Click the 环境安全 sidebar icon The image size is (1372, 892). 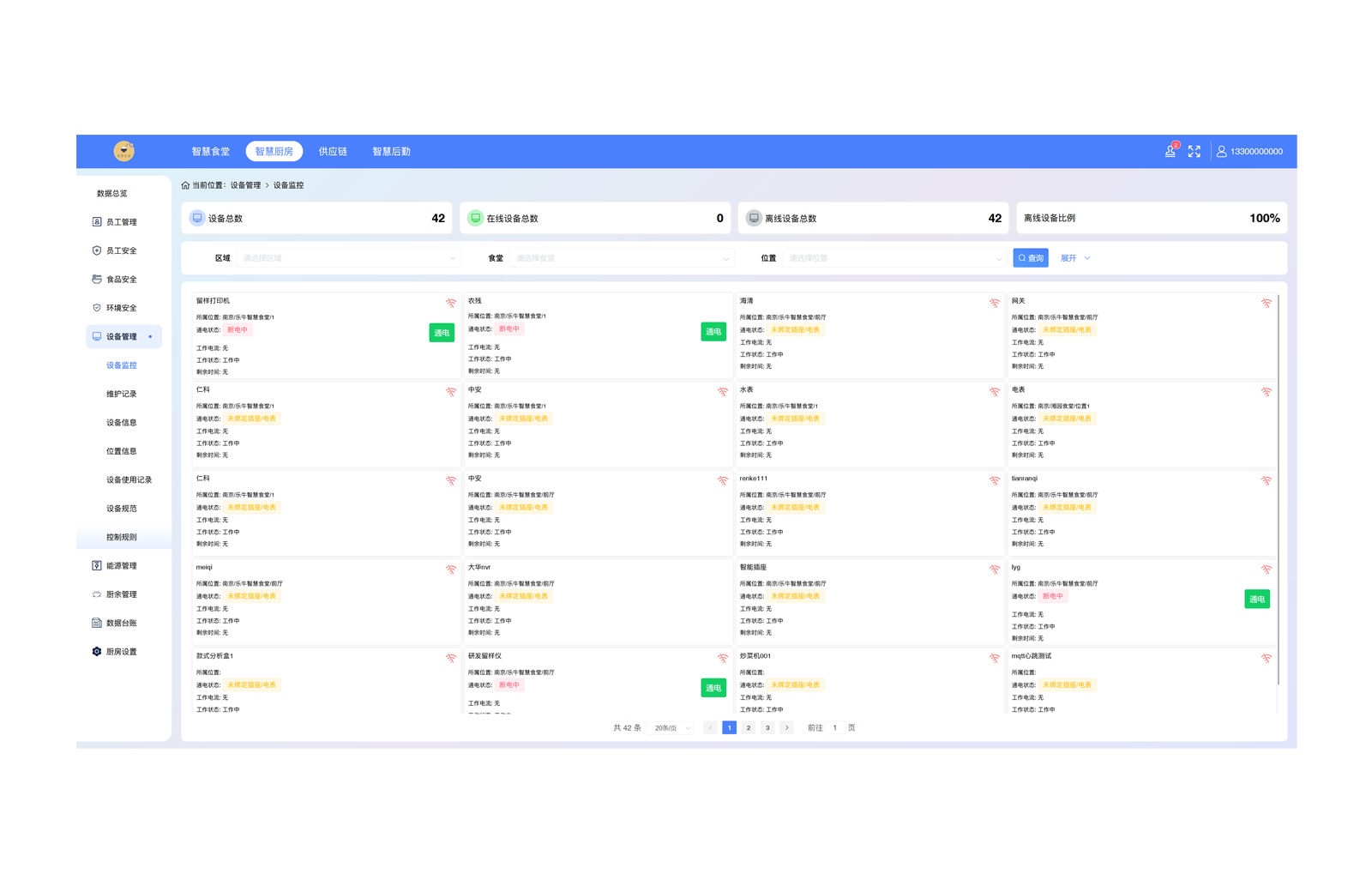point(97,308)
